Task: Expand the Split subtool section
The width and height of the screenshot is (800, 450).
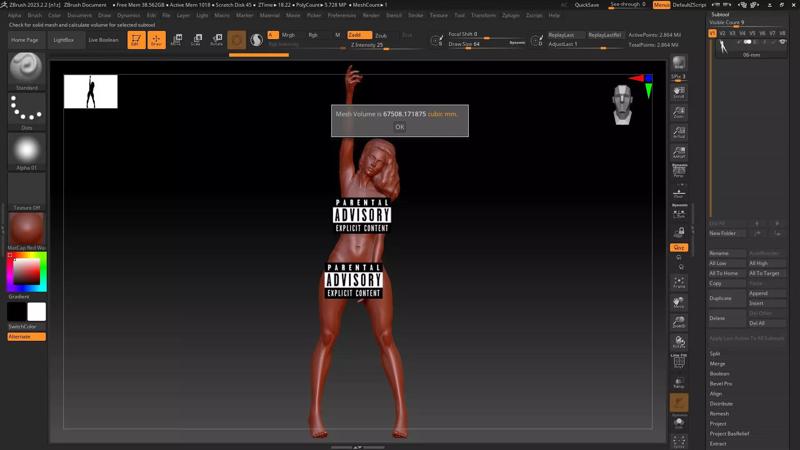Action: click(x=716, y=353)
